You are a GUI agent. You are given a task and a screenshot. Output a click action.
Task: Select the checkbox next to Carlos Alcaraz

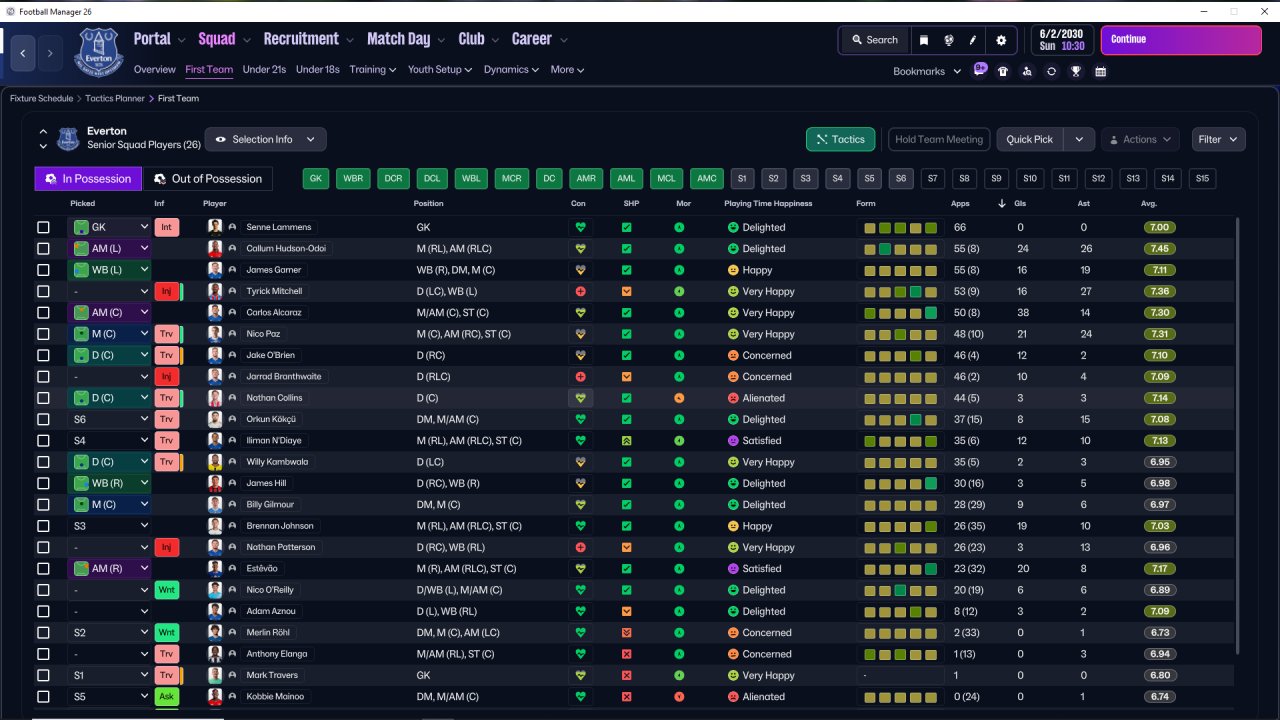[x=43, y=313]
